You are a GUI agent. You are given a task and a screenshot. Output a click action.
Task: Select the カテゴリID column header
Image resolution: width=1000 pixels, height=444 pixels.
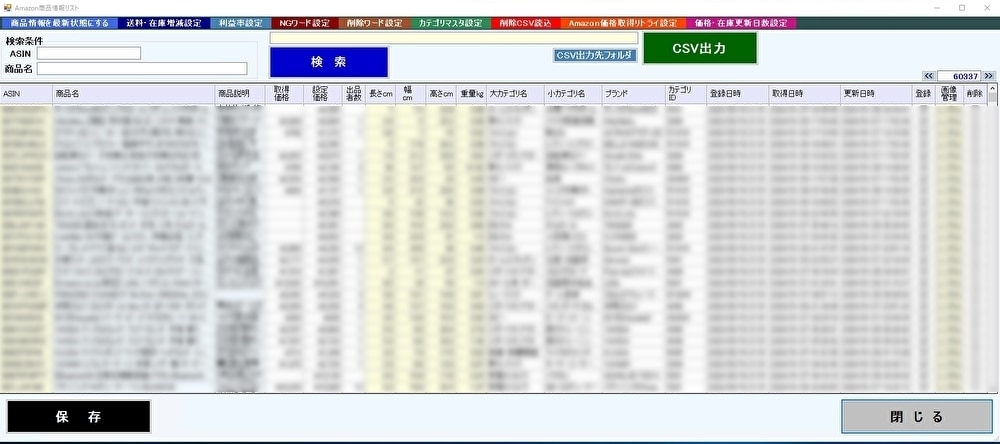point(685,94)
